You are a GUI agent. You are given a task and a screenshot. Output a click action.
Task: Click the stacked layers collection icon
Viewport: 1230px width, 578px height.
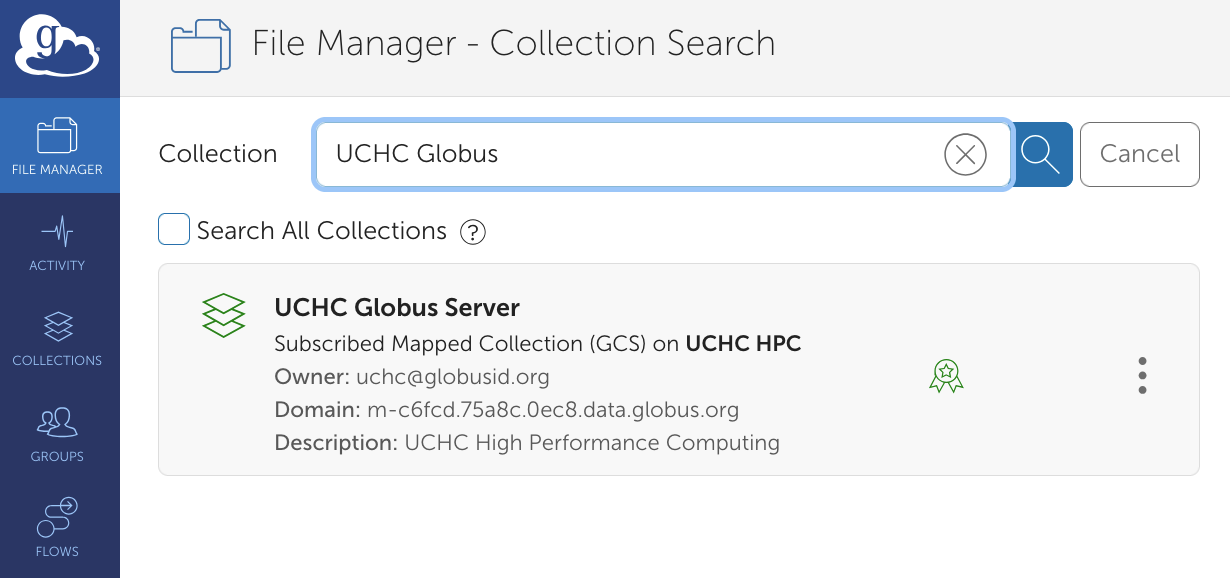224,315
